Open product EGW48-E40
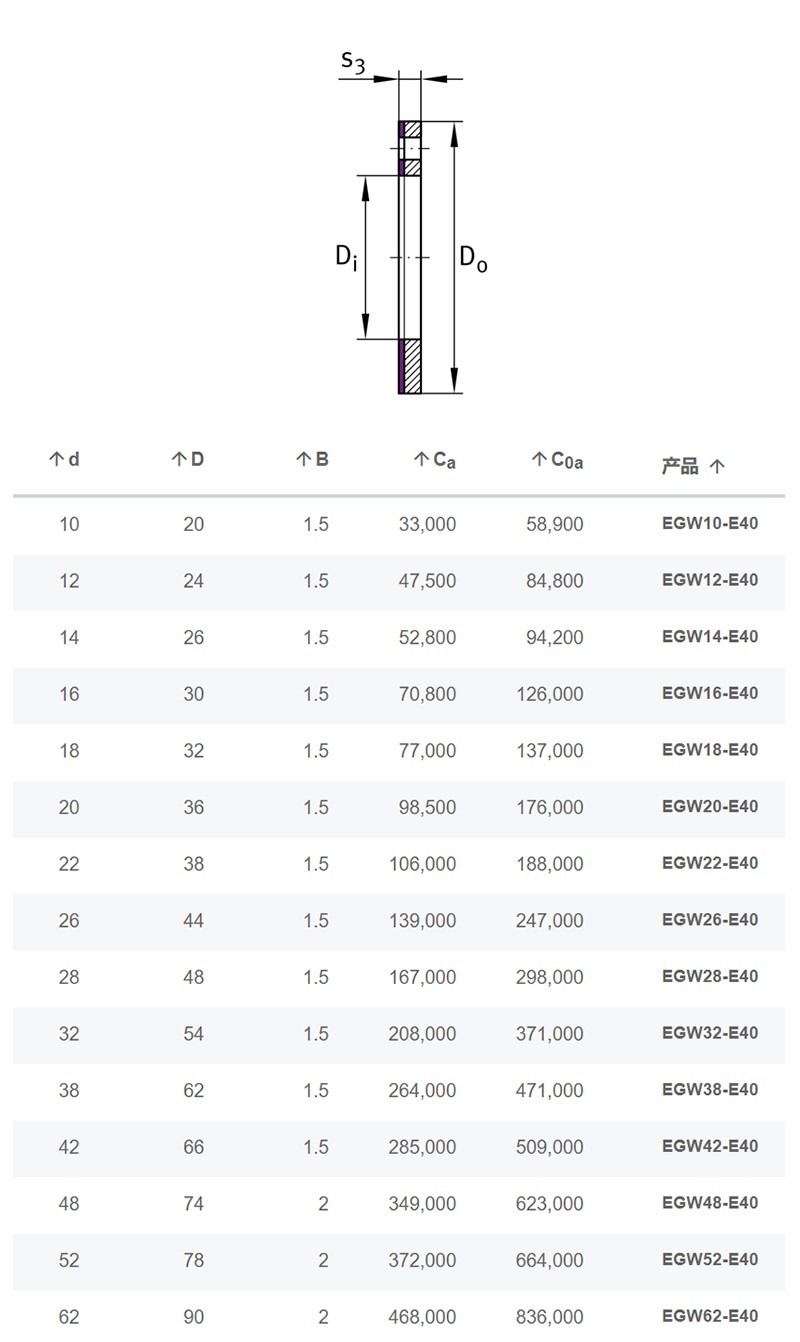The image size is (800, 1342). click(710, 1203)
